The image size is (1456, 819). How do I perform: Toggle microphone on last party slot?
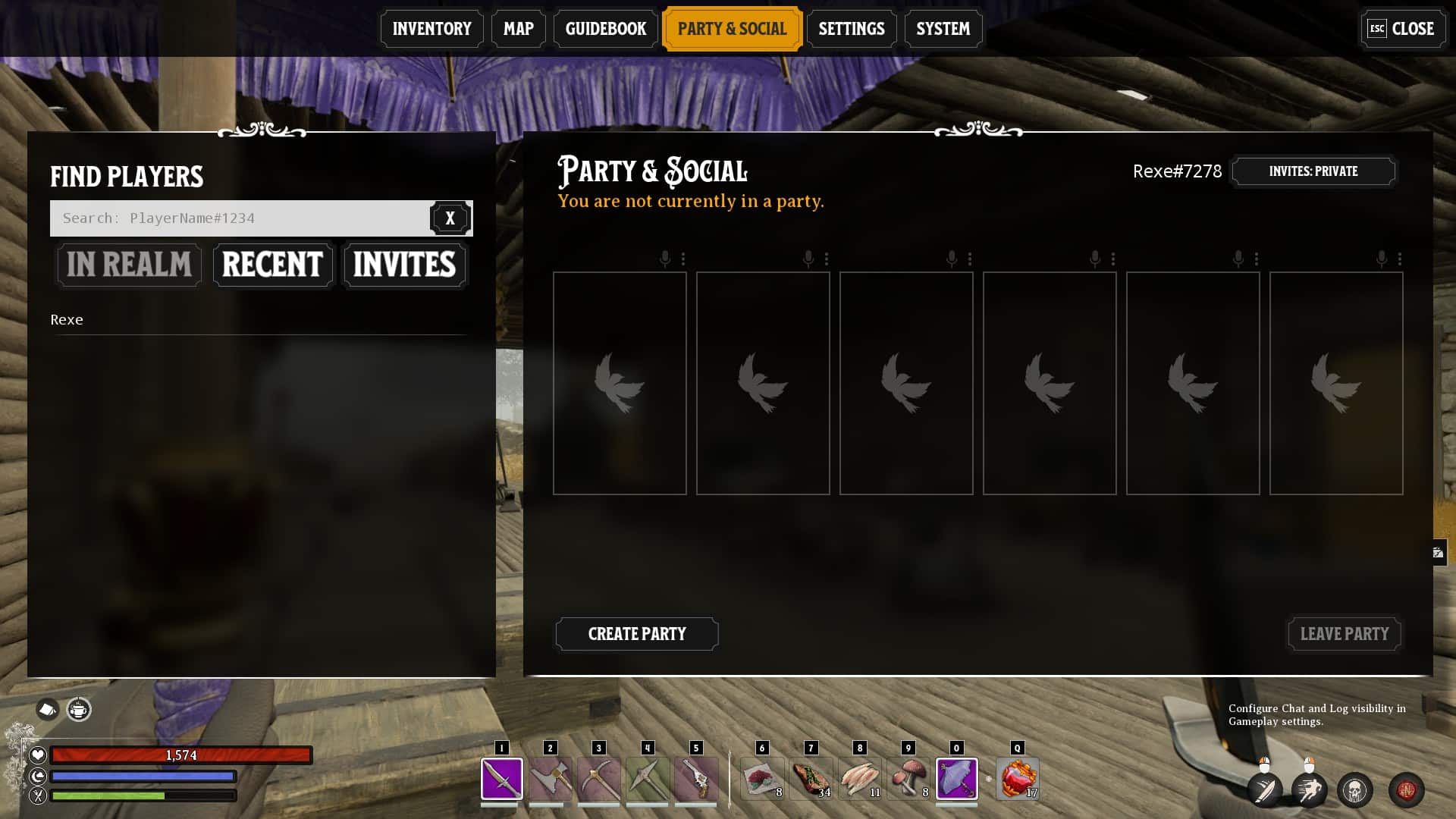pos(1382,259)
